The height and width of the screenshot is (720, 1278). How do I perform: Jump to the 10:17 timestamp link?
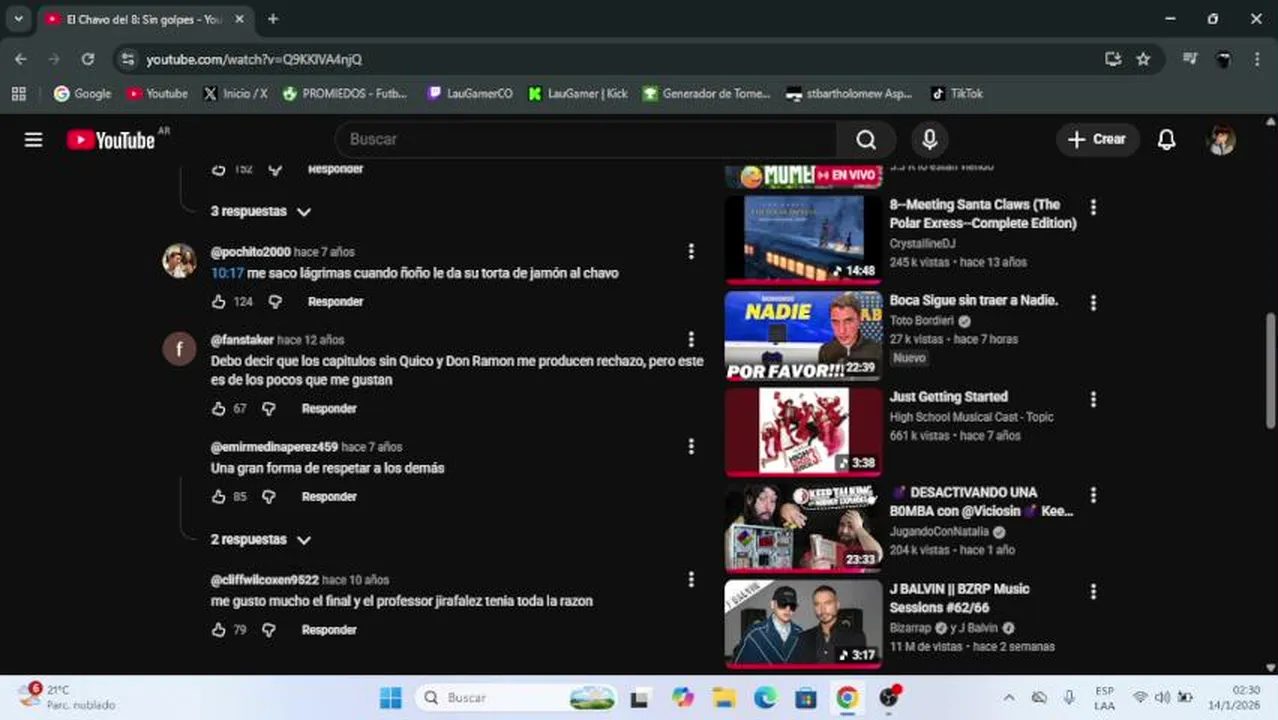(x=227, y=273)
